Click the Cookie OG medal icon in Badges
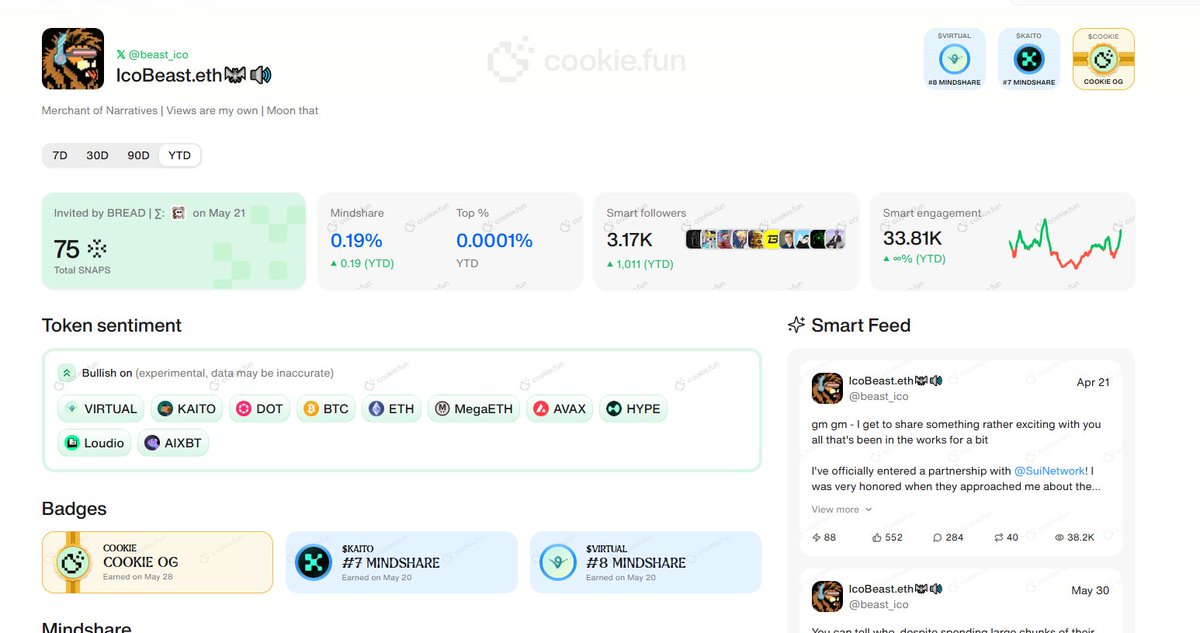Screen dimensions: 1200x633 point(74,562)
